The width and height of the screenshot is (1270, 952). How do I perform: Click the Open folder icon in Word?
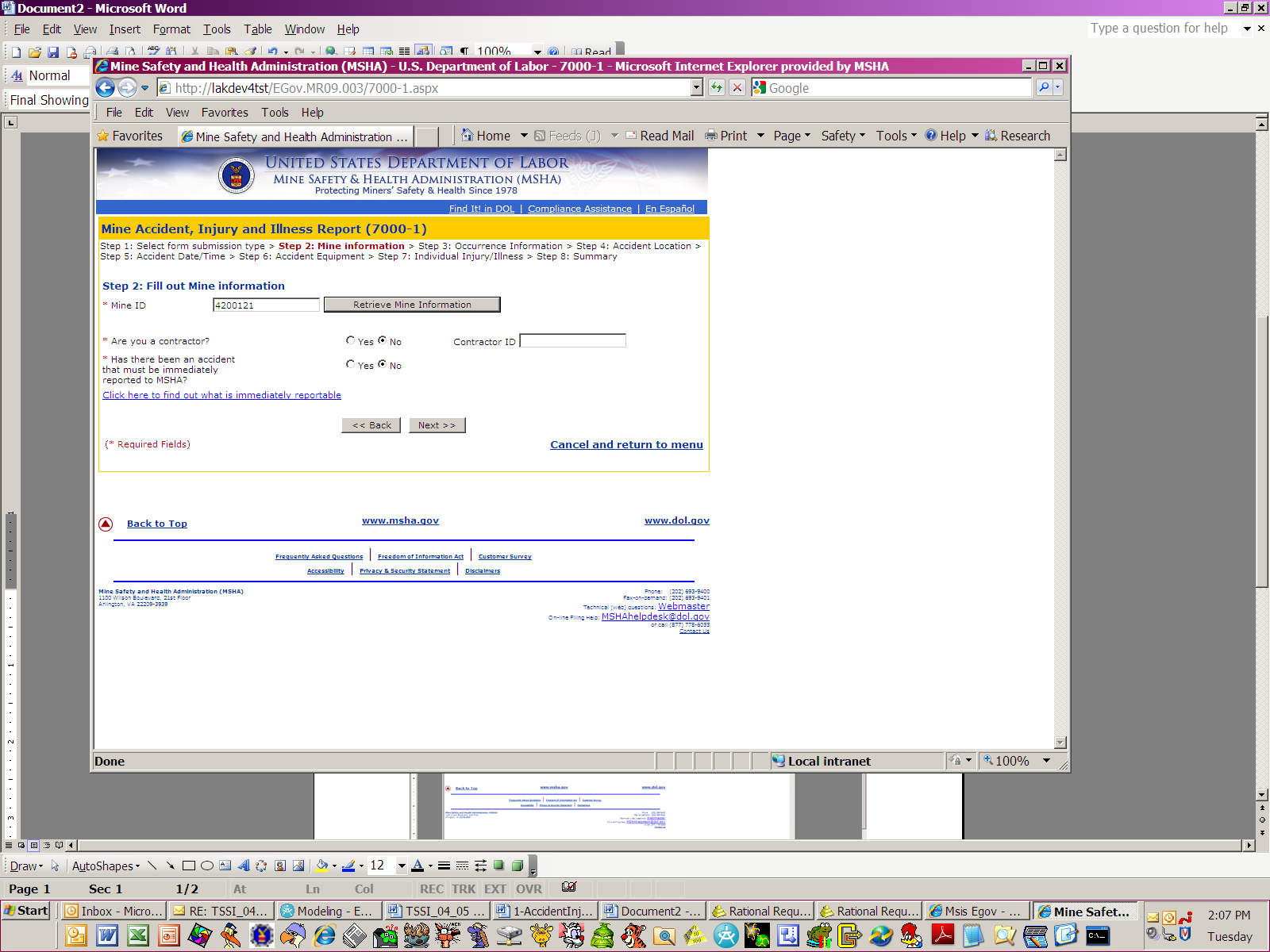34,52
